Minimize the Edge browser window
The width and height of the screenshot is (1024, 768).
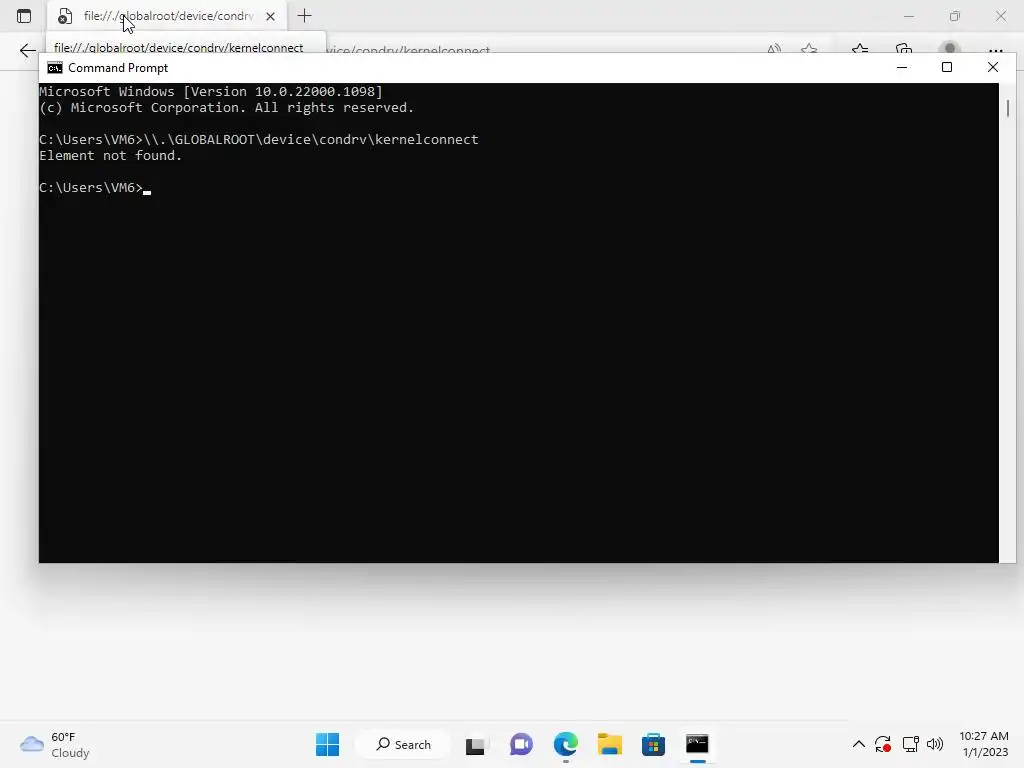pyautogui.click(x=909, y=16)
